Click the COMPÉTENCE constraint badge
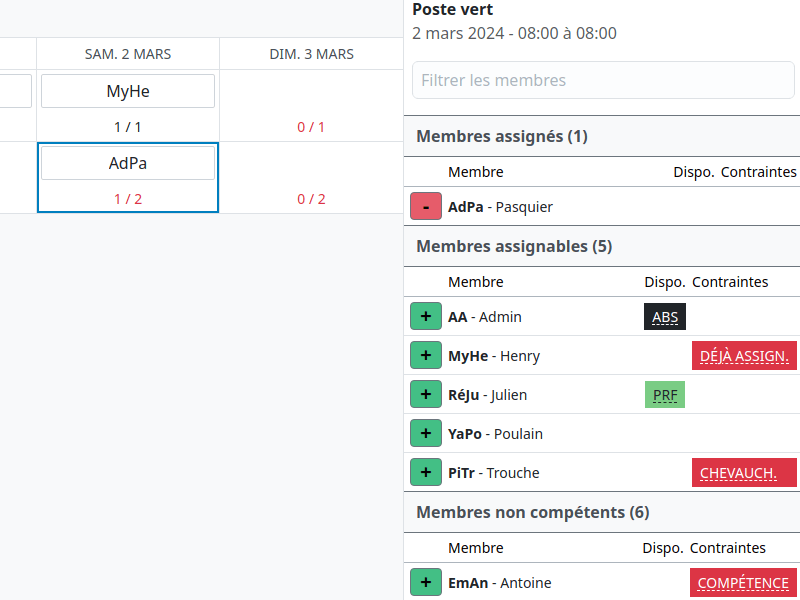800x600 pixels. coord(743,583)
